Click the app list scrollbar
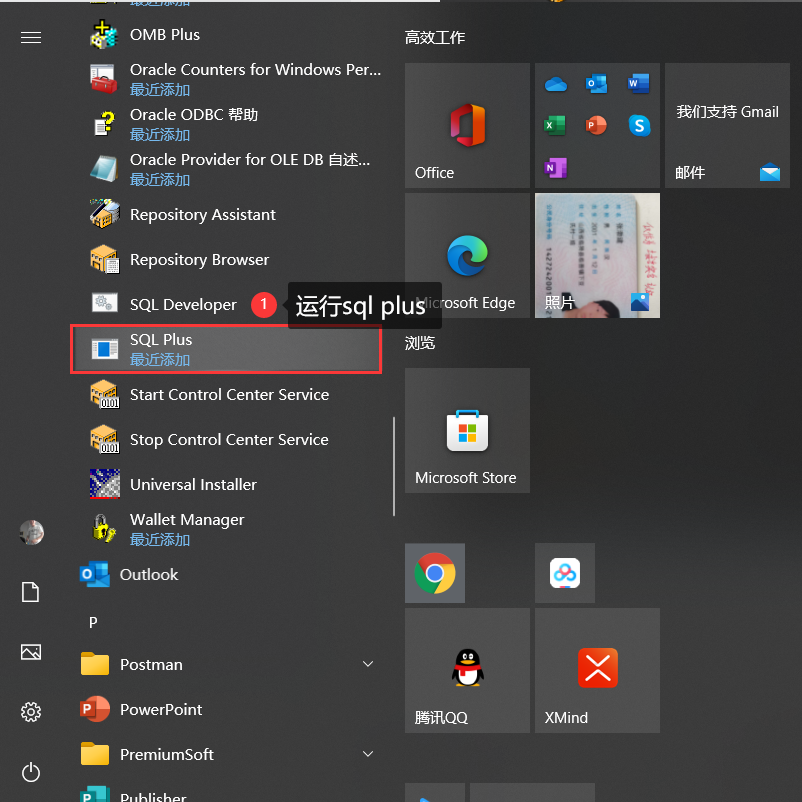Screen dimensions: 802x802 pos(394,466)
